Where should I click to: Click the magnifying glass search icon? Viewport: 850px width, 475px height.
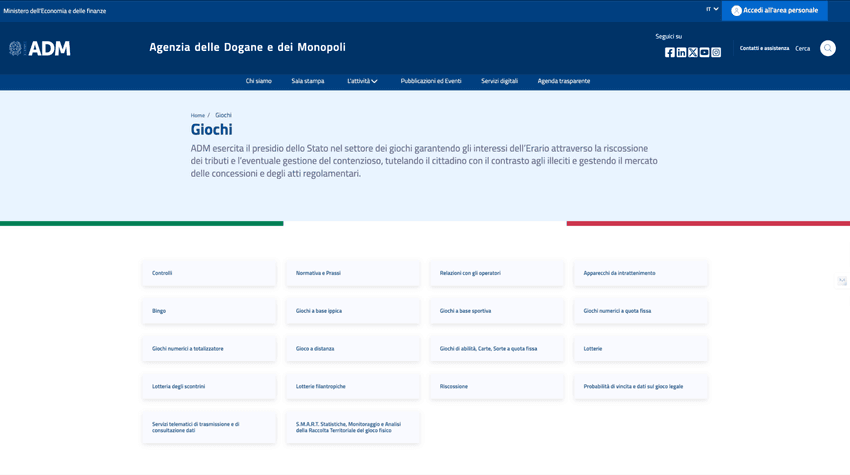(x=828, y=48)
